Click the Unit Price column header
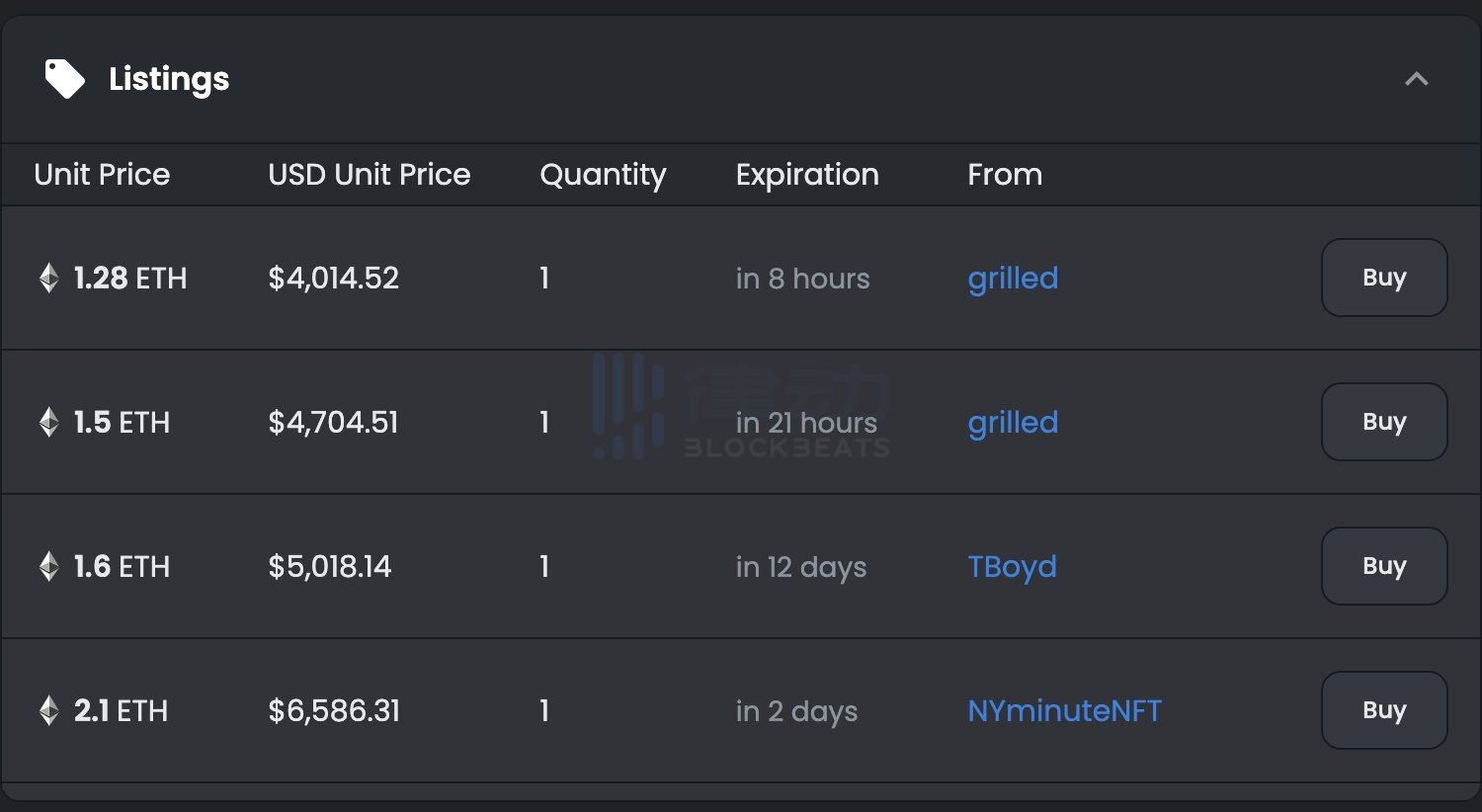Viewport: 1482px width, 812px height. click(x=102, y=175)
